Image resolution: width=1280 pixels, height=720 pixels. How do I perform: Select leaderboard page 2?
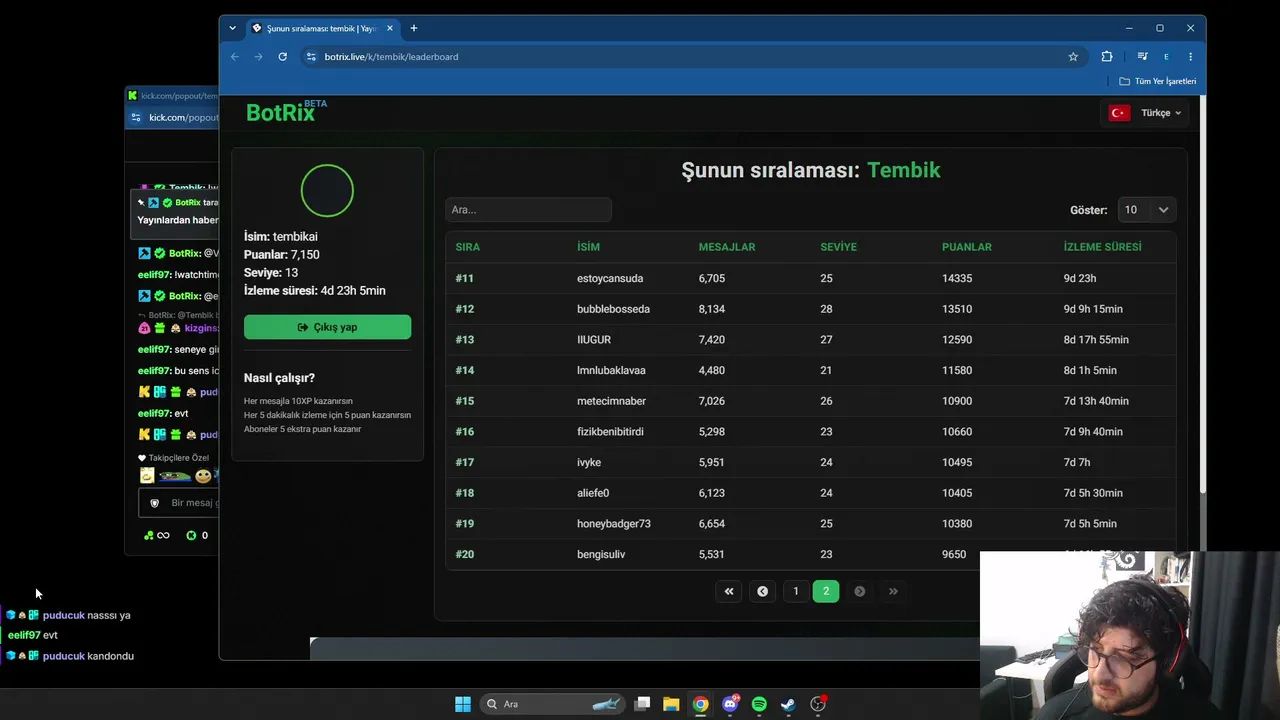826,591
